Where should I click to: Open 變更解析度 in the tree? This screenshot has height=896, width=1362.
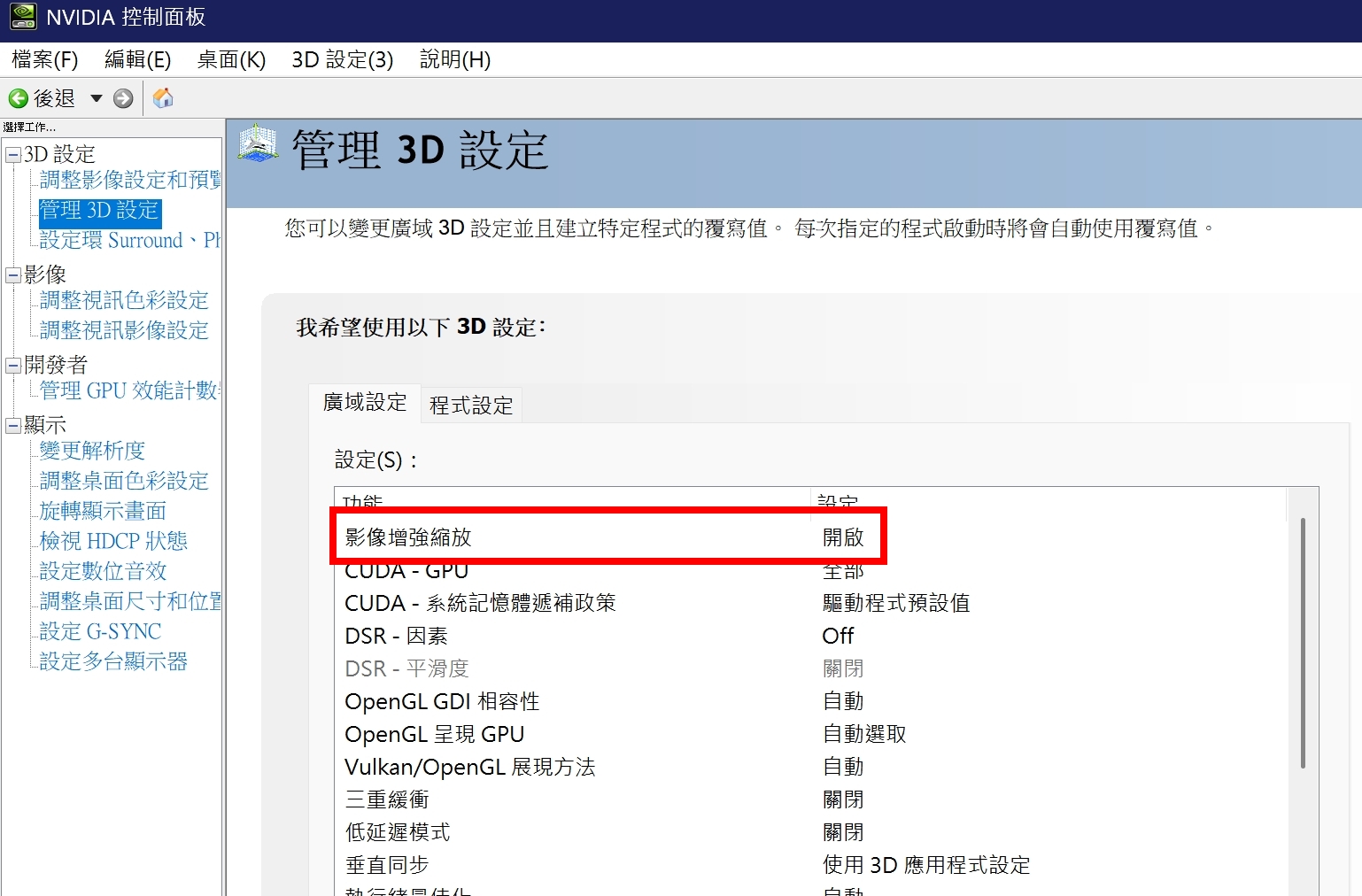(x=92, y=451)
